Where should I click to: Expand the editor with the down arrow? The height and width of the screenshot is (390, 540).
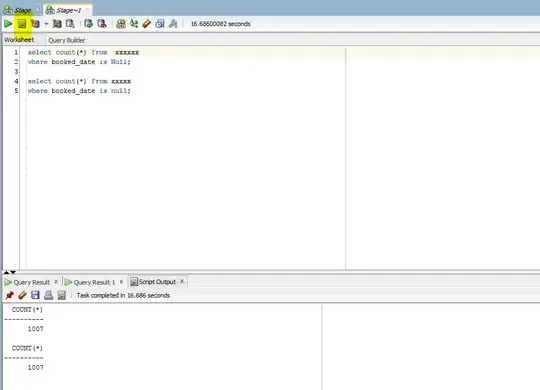pos(13,272)
